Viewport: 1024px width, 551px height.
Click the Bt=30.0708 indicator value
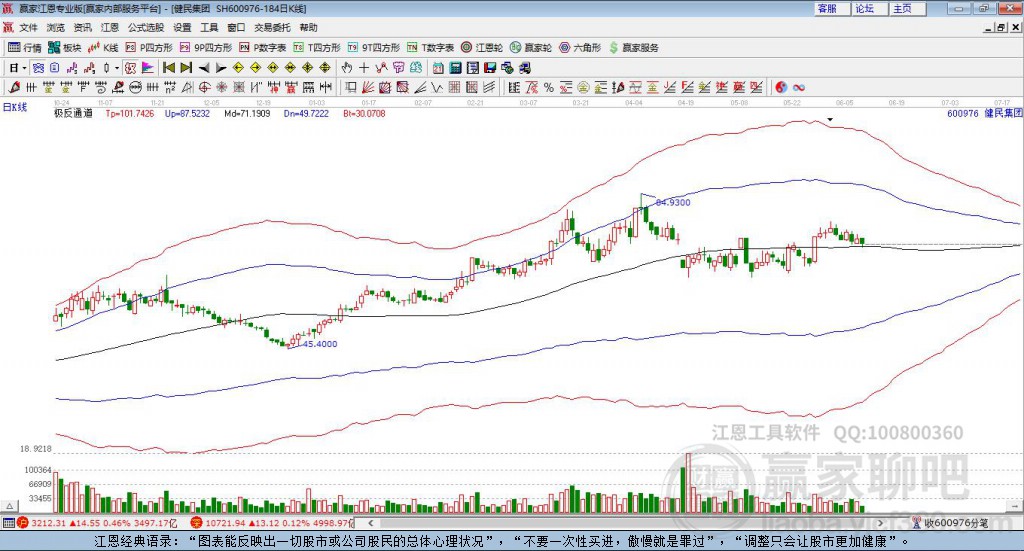pyautogui.click(x=364, y=114)
